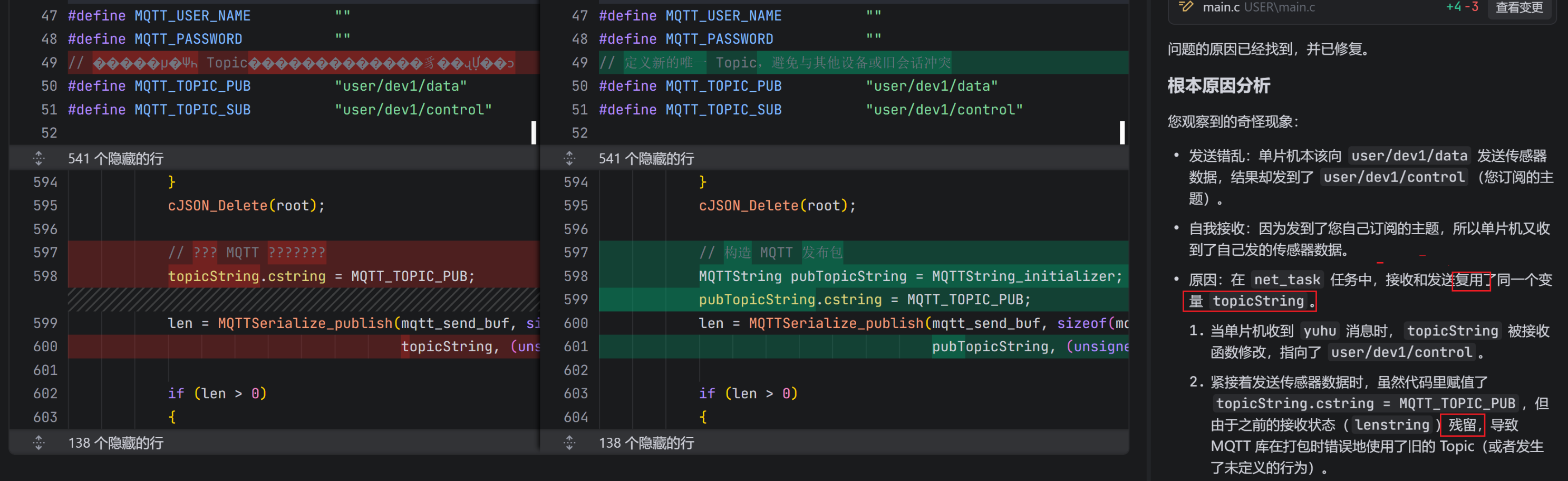Select yuhu inline code tag in explanation
The image size is (1568, 481).
click(x=1320, y=331)
